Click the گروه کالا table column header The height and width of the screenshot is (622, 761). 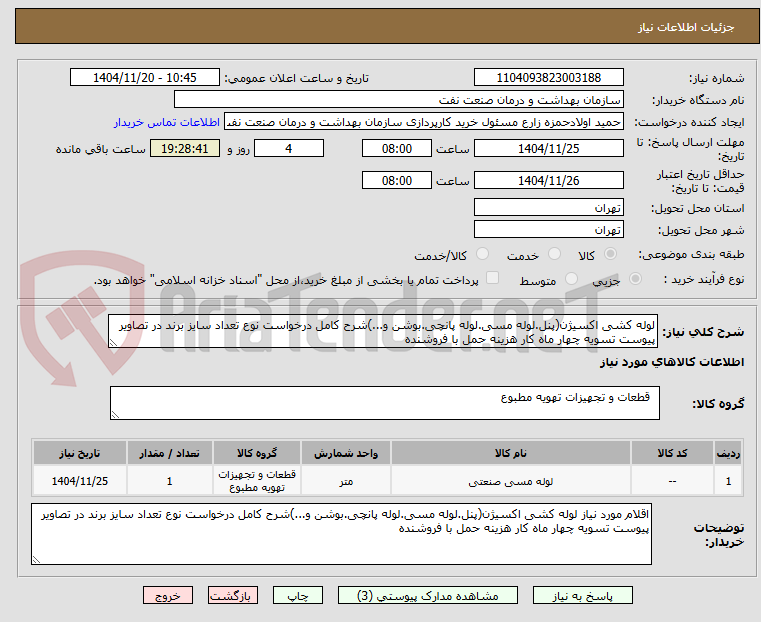257,453
